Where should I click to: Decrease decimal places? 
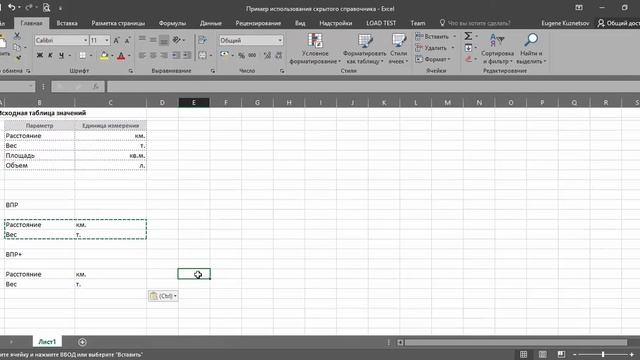coord(278,56)
